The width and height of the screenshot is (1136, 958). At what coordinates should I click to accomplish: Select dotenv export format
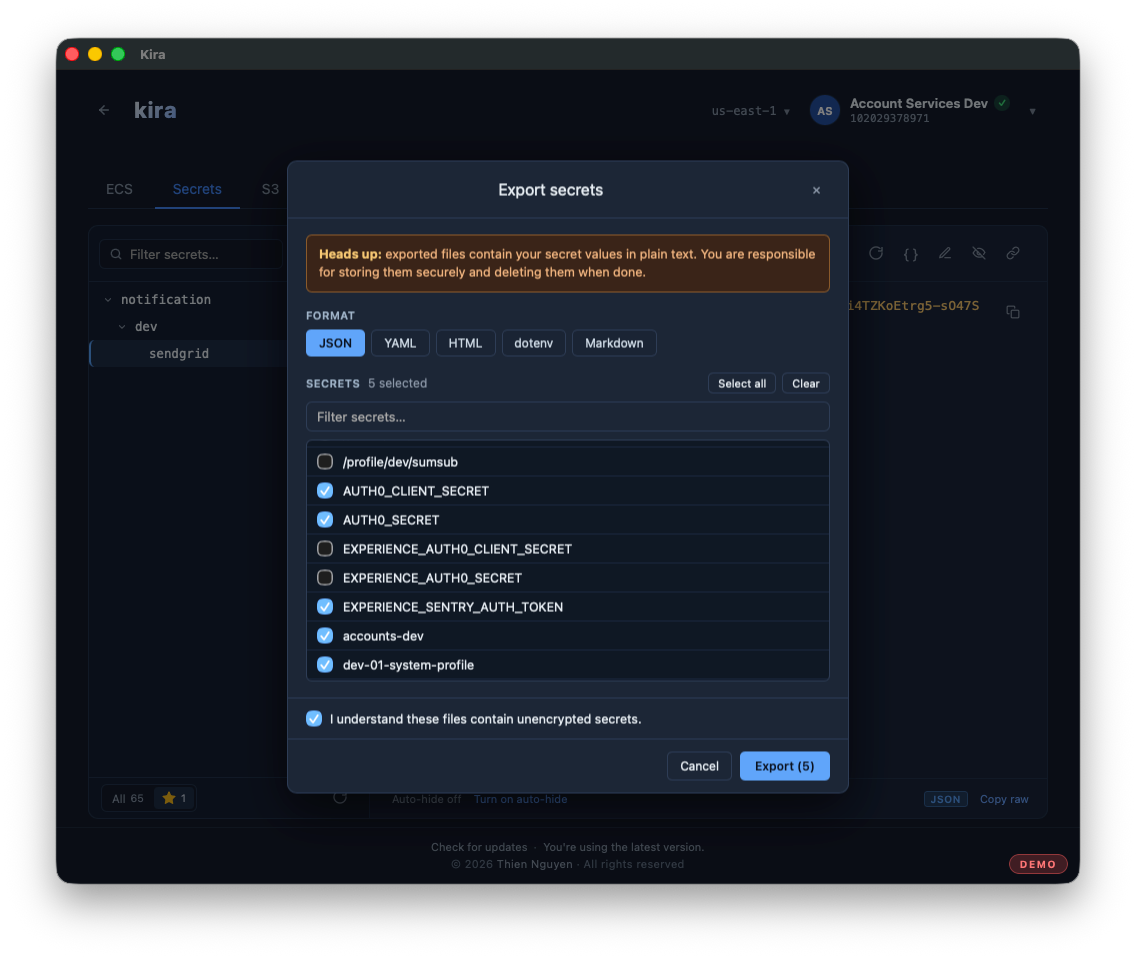tap(533, 343)
